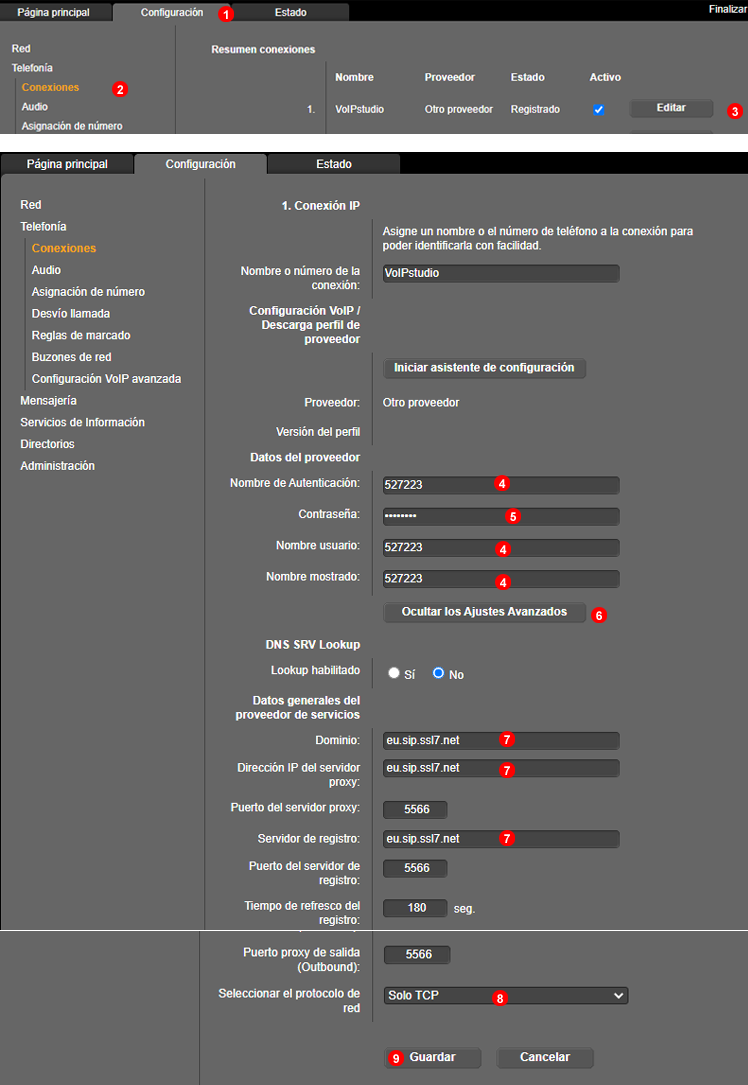Viewport: 748px width, 1085px height.
Task: Open Página principal tab in top panel
Action: pos(53,12)
